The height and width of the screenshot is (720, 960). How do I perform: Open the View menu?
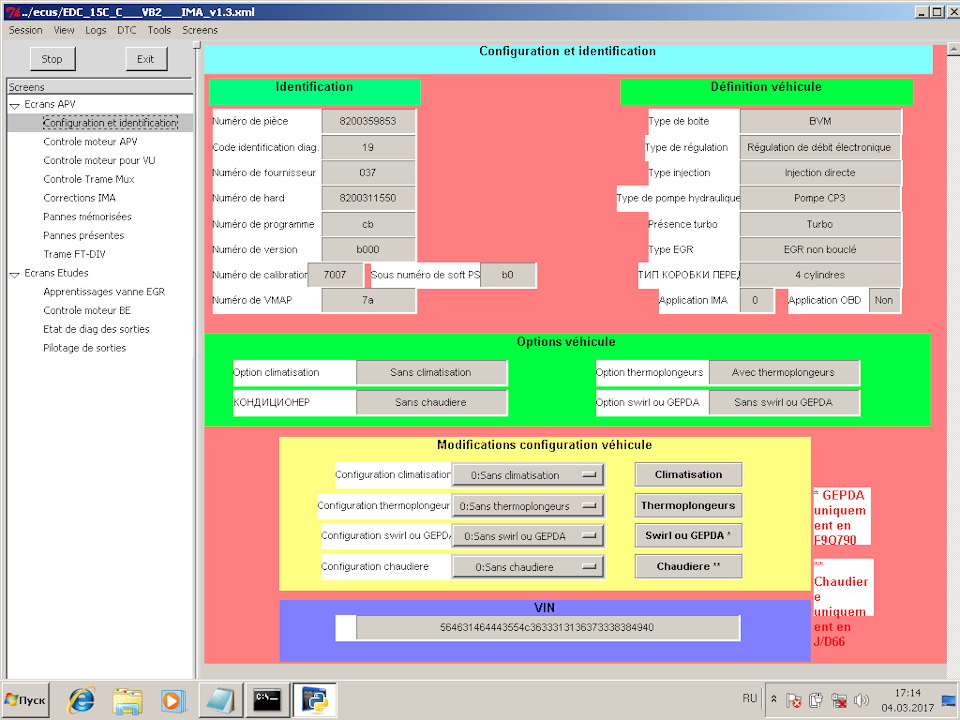coord(64,30)
